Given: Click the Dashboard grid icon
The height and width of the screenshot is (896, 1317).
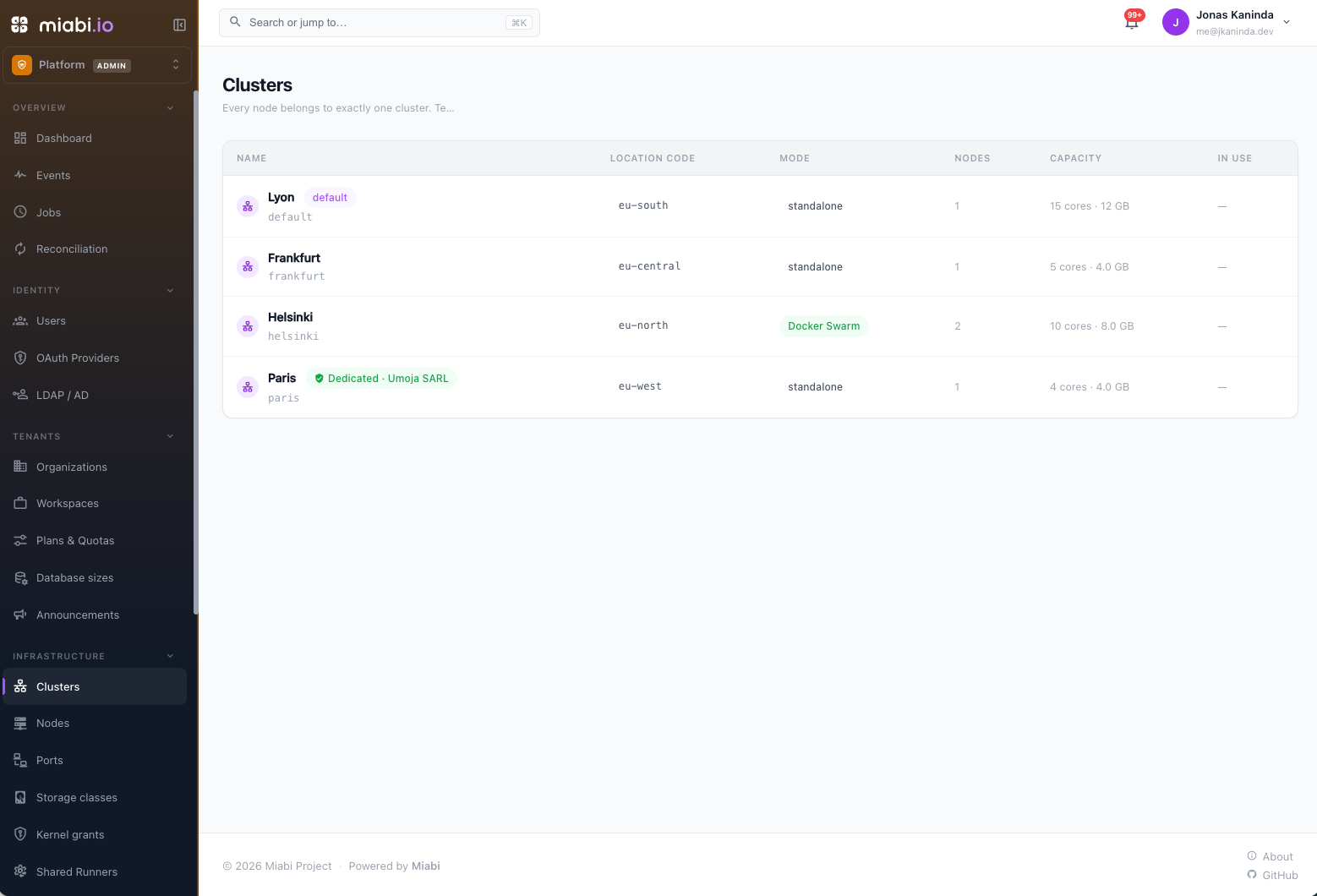Looking at the screenshot, I should (x=20, y=139).
